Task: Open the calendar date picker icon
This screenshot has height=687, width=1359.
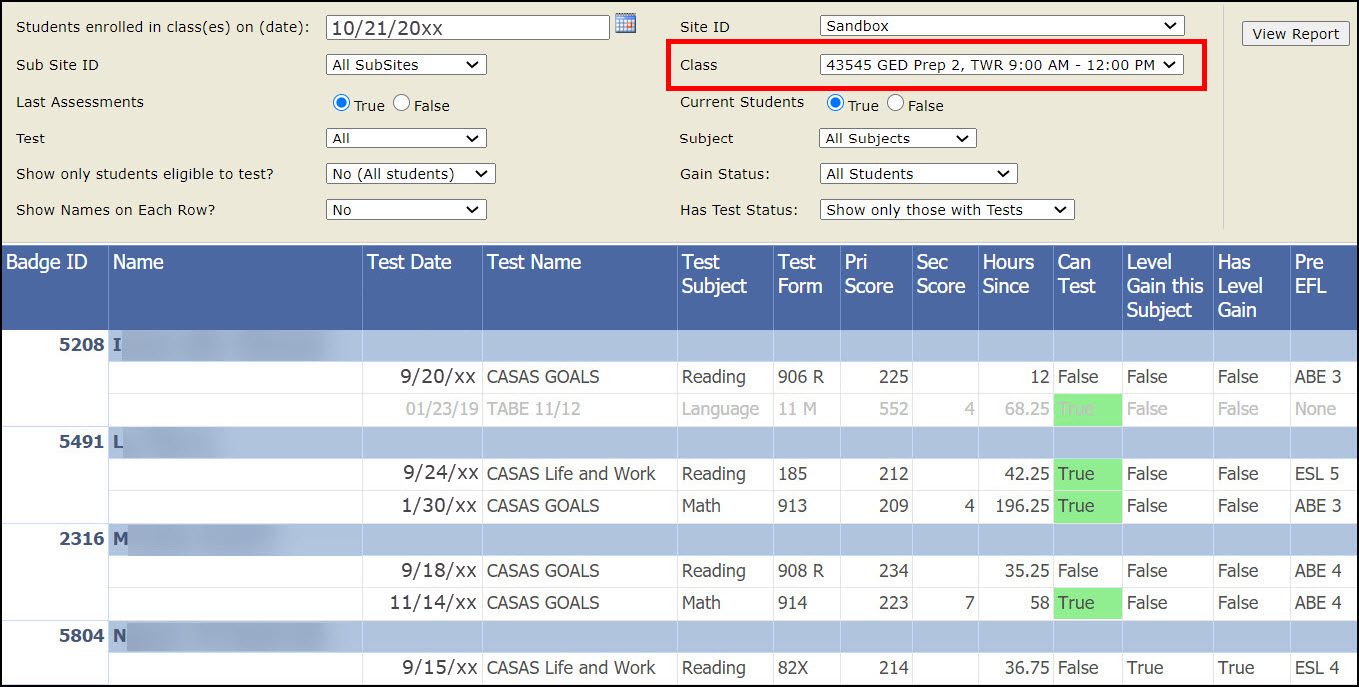Action: point(625,24)
